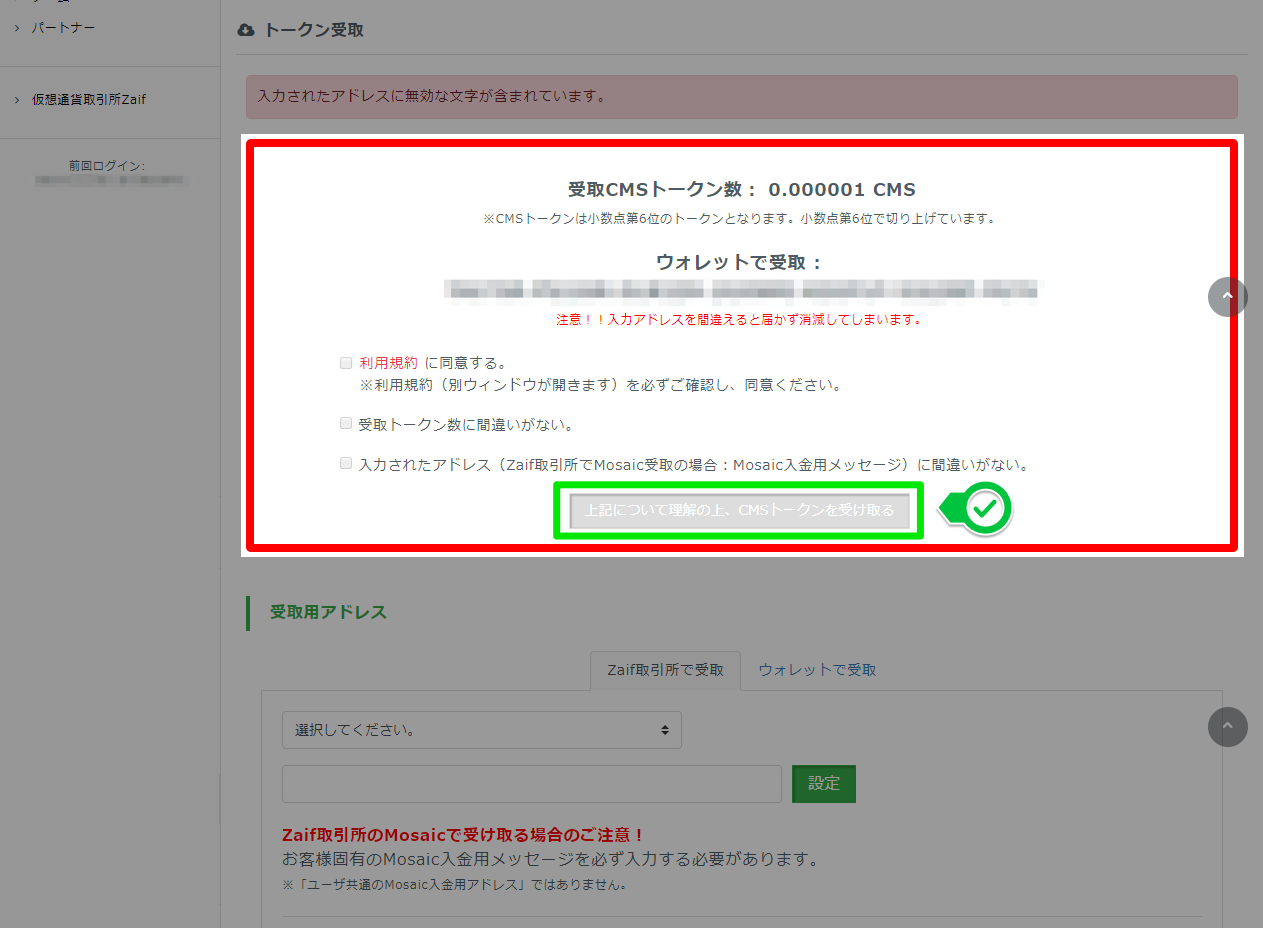The width and height of the screenshot is (1263, 928).
Task: Click the lower scroll-to-top arrow icon
Action: 1228,727
